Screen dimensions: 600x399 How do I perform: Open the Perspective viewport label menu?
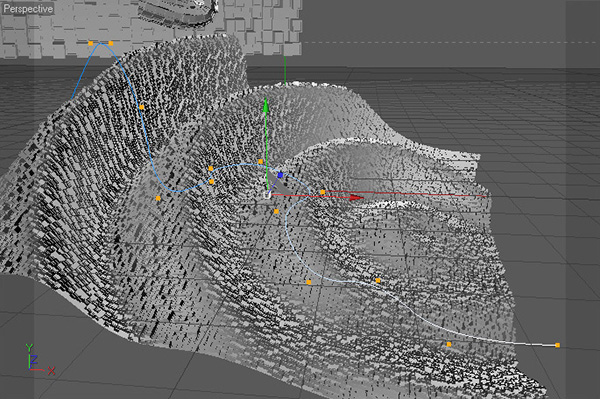pyautogui.click(x=28, y=9)
